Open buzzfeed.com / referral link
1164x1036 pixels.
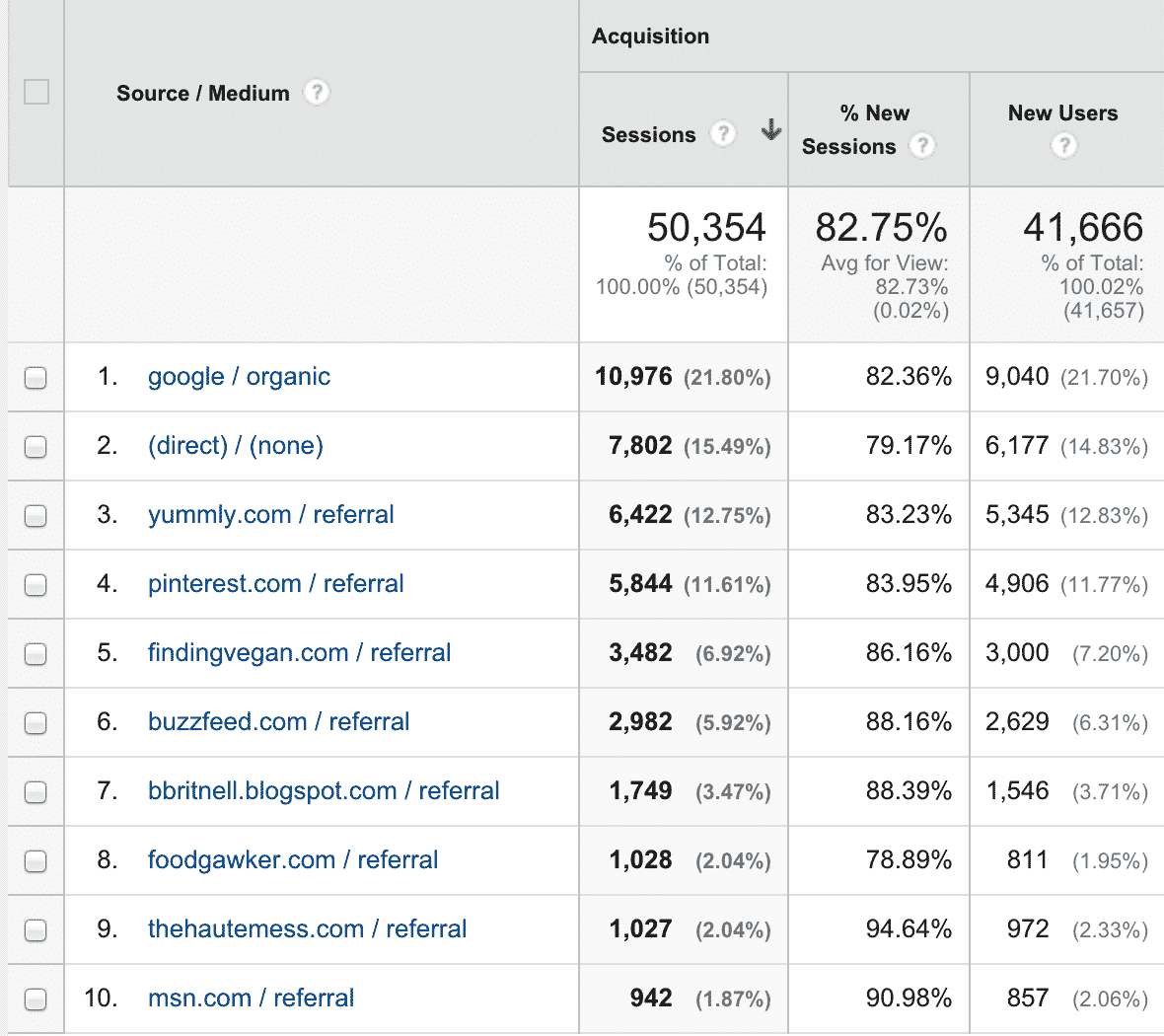pos(279,722)
